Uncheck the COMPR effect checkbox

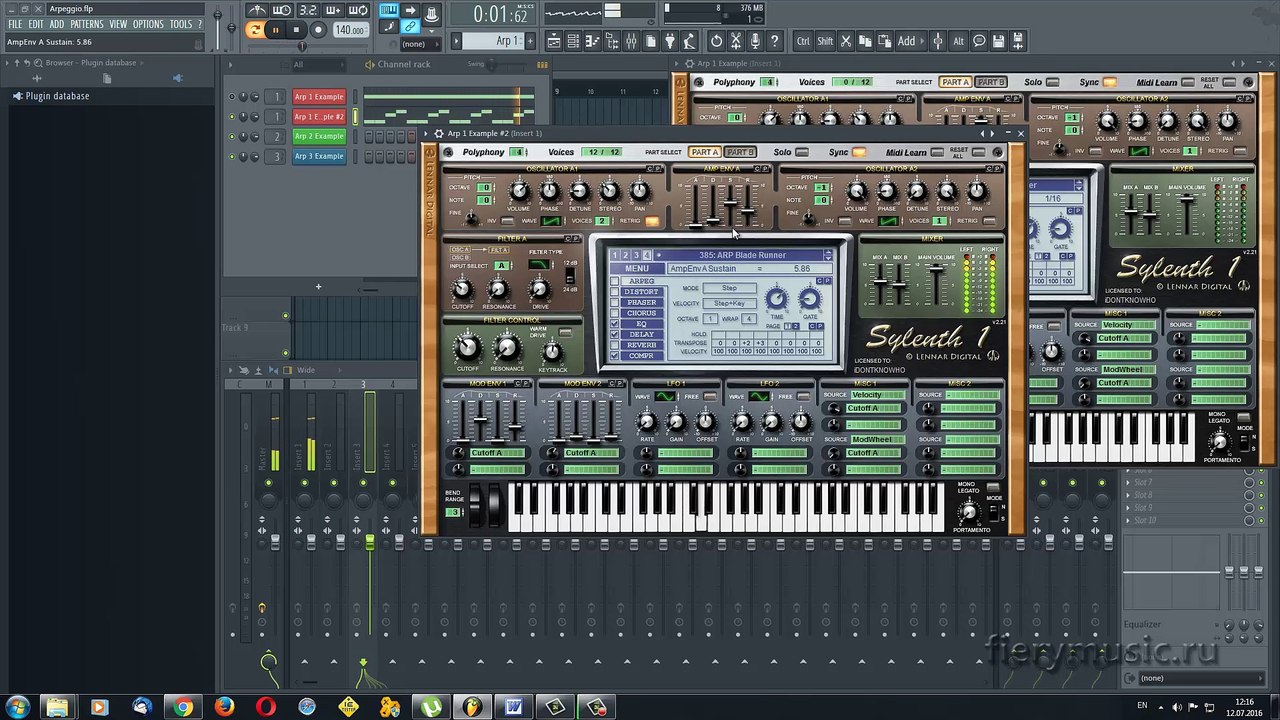[614, 356]
